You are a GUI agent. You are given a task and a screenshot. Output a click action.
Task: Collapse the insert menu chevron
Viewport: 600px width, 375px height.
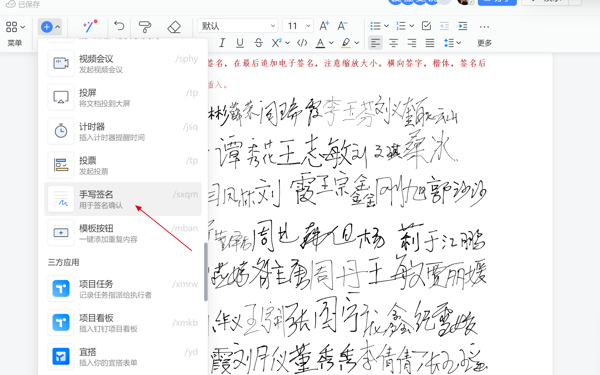coord(57,27)
